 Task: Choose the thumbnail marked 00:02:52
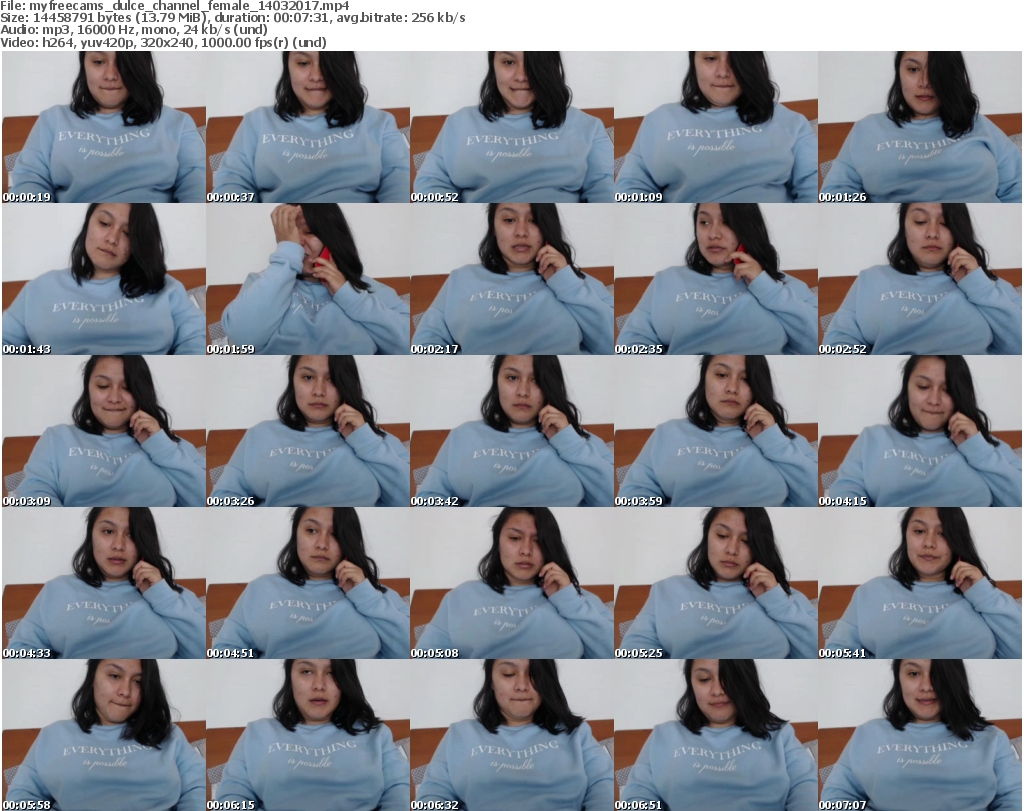[919, 279]
